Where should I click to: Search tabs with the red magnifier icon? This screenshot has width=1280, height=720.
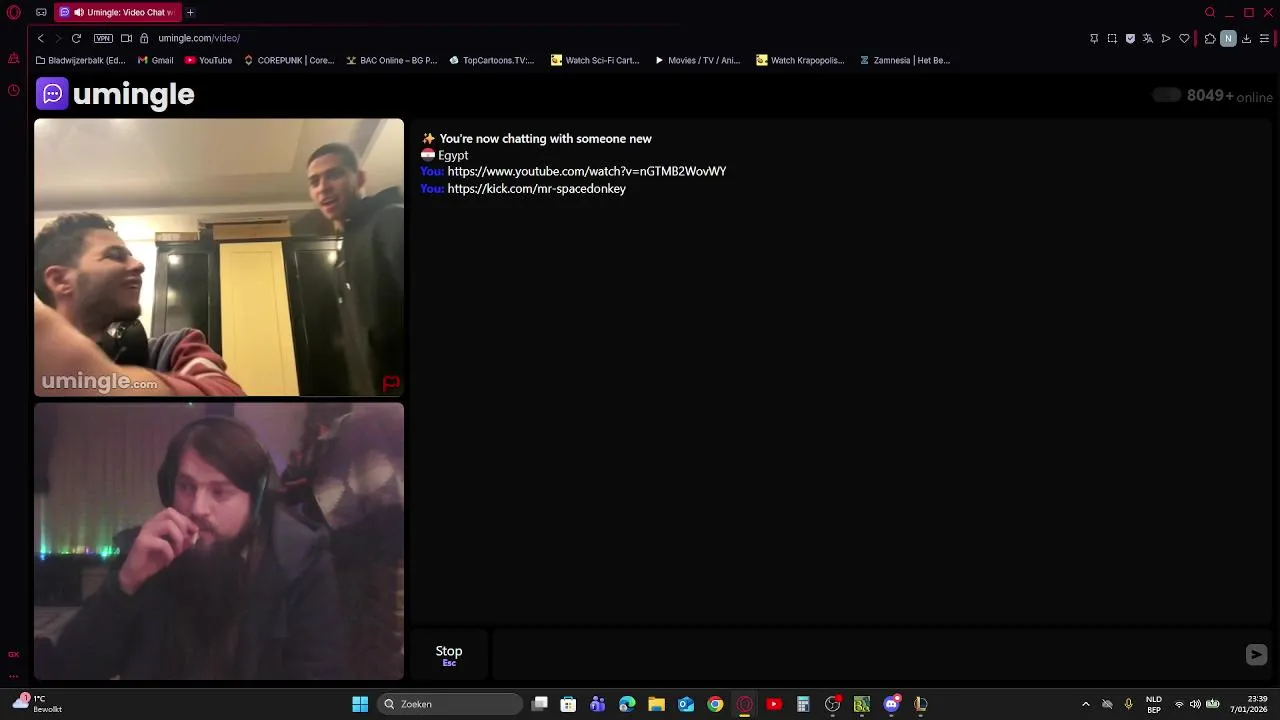point(1210,13)
